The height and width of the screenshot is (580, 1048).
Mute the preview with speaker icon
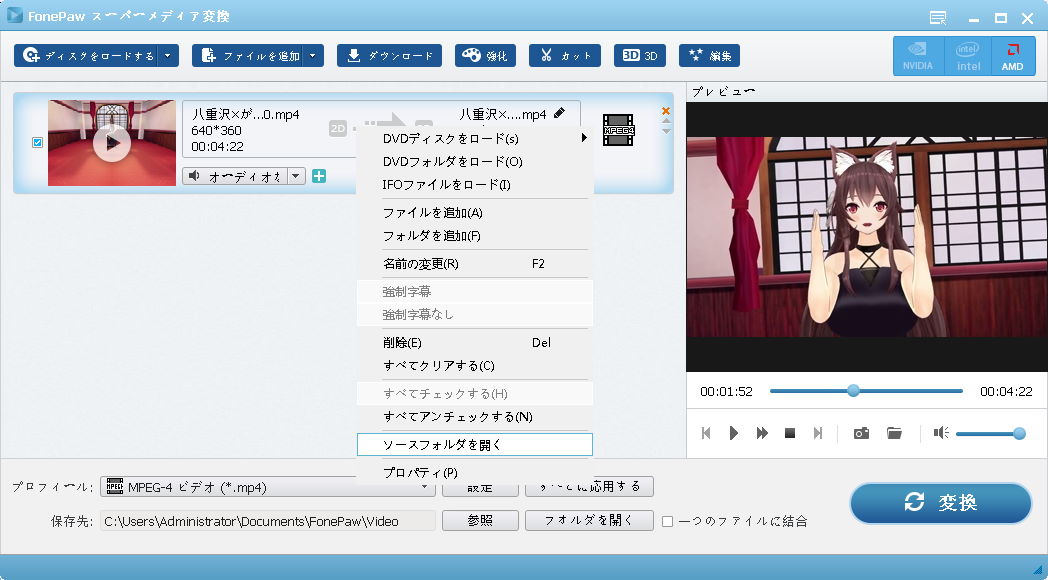941,433
